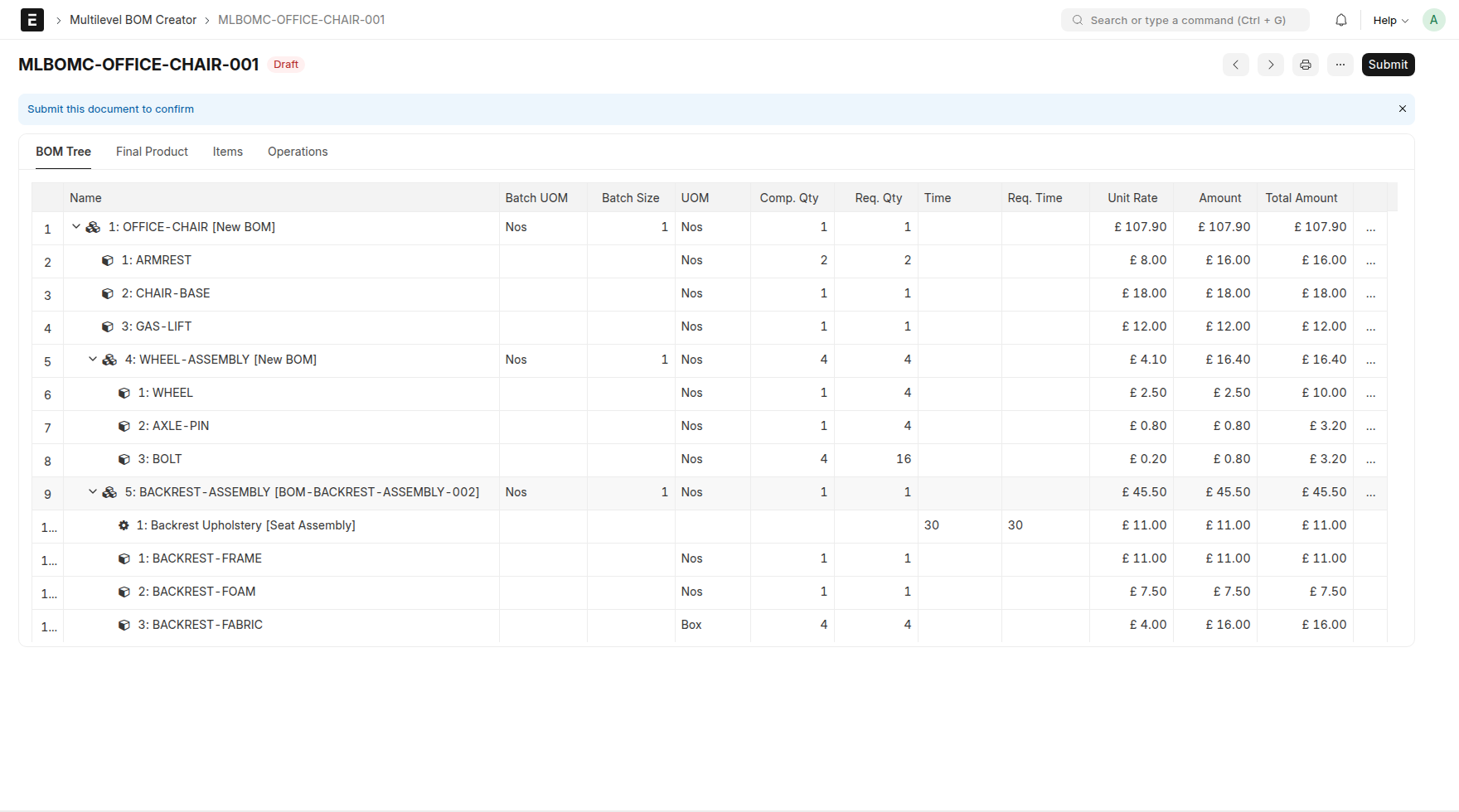1459x812 pixels.
Task: Click the ERPNext home logo icon
Action: (x=32, y=20)
